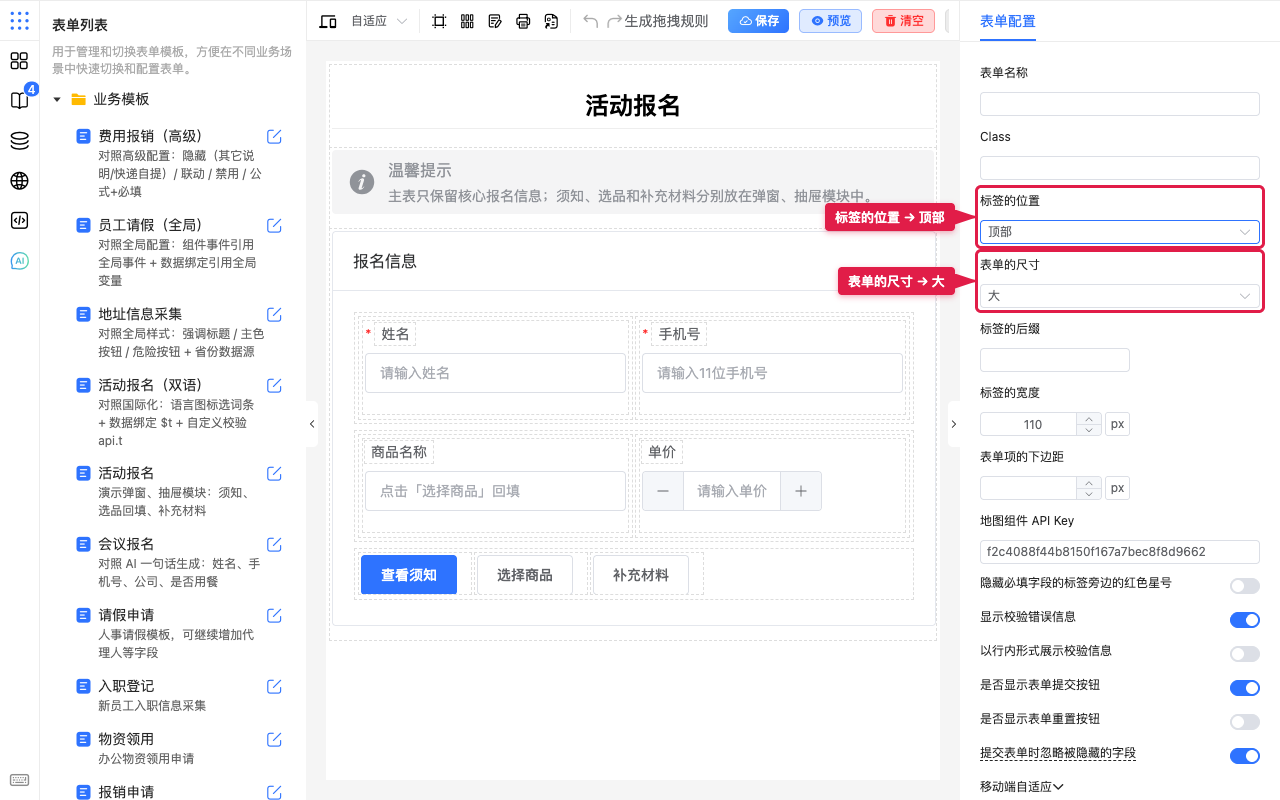The width and height of the screenshot is (1280, 800).
Task: Click the grid layout icon in the toolbar
Action: [x=467, y=21]
